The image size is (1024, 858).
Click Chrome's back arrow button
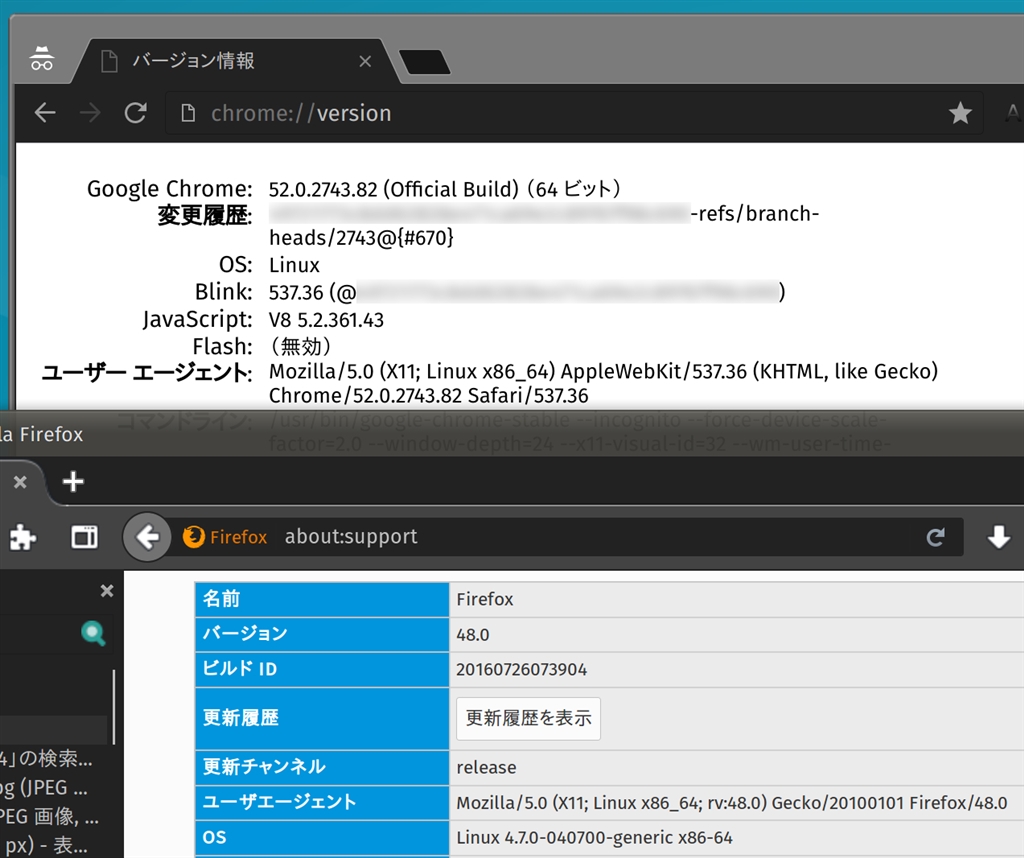[x=44, y=113]
